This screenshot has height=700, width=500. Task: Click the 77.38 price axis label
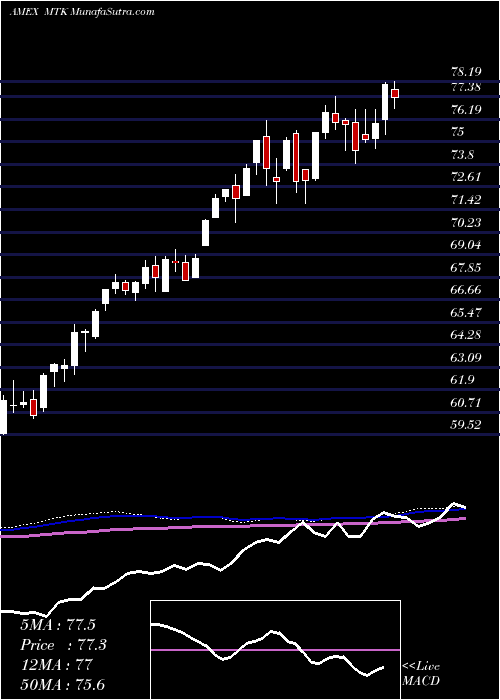(x=467, y=87)
